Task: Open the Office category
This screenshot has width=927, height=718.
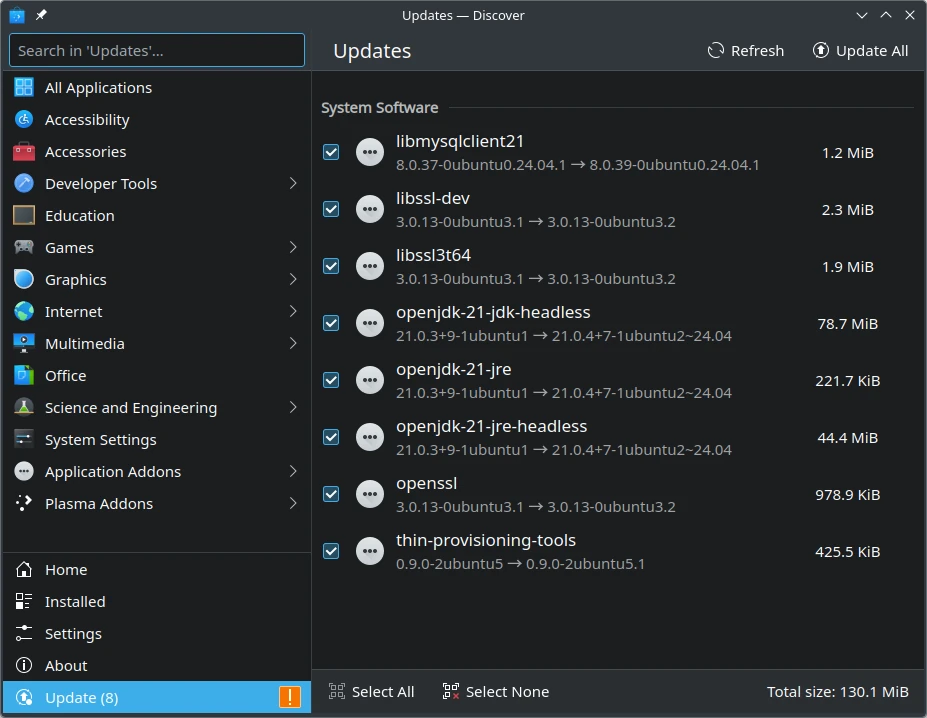Action: click(x=157, y=375)
